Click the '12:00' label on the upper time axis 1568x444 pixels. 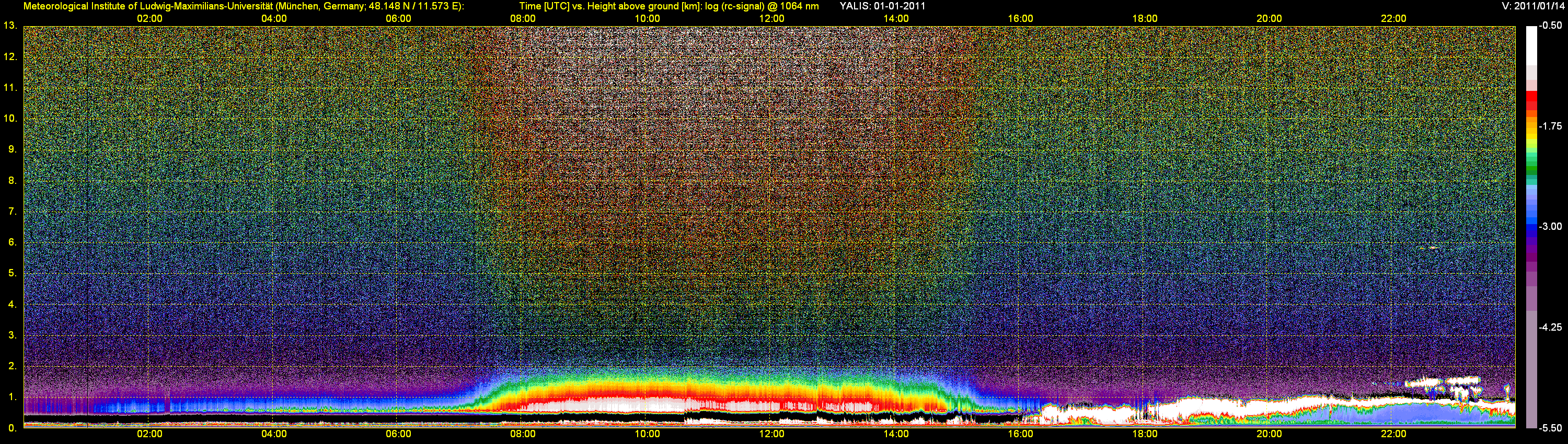coord(771,19)
